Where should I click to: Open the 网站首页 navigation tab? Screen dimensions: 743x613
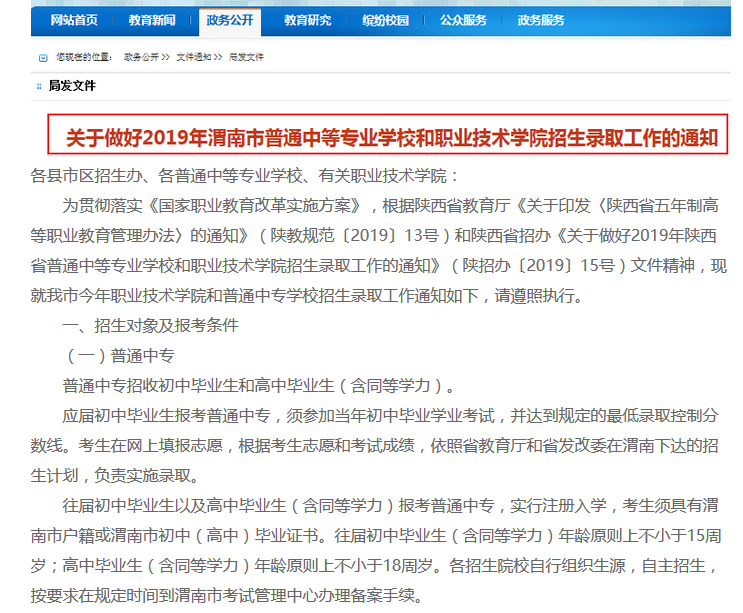(74, 20)
